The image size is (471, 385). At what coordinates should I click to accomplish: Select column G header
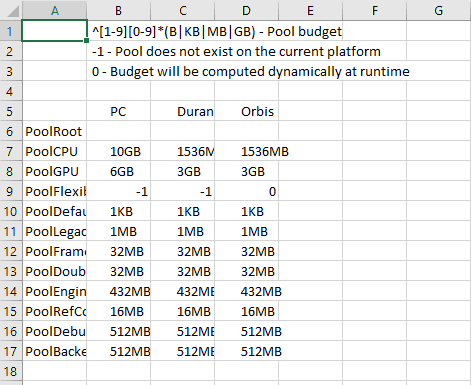pos(438,10)
